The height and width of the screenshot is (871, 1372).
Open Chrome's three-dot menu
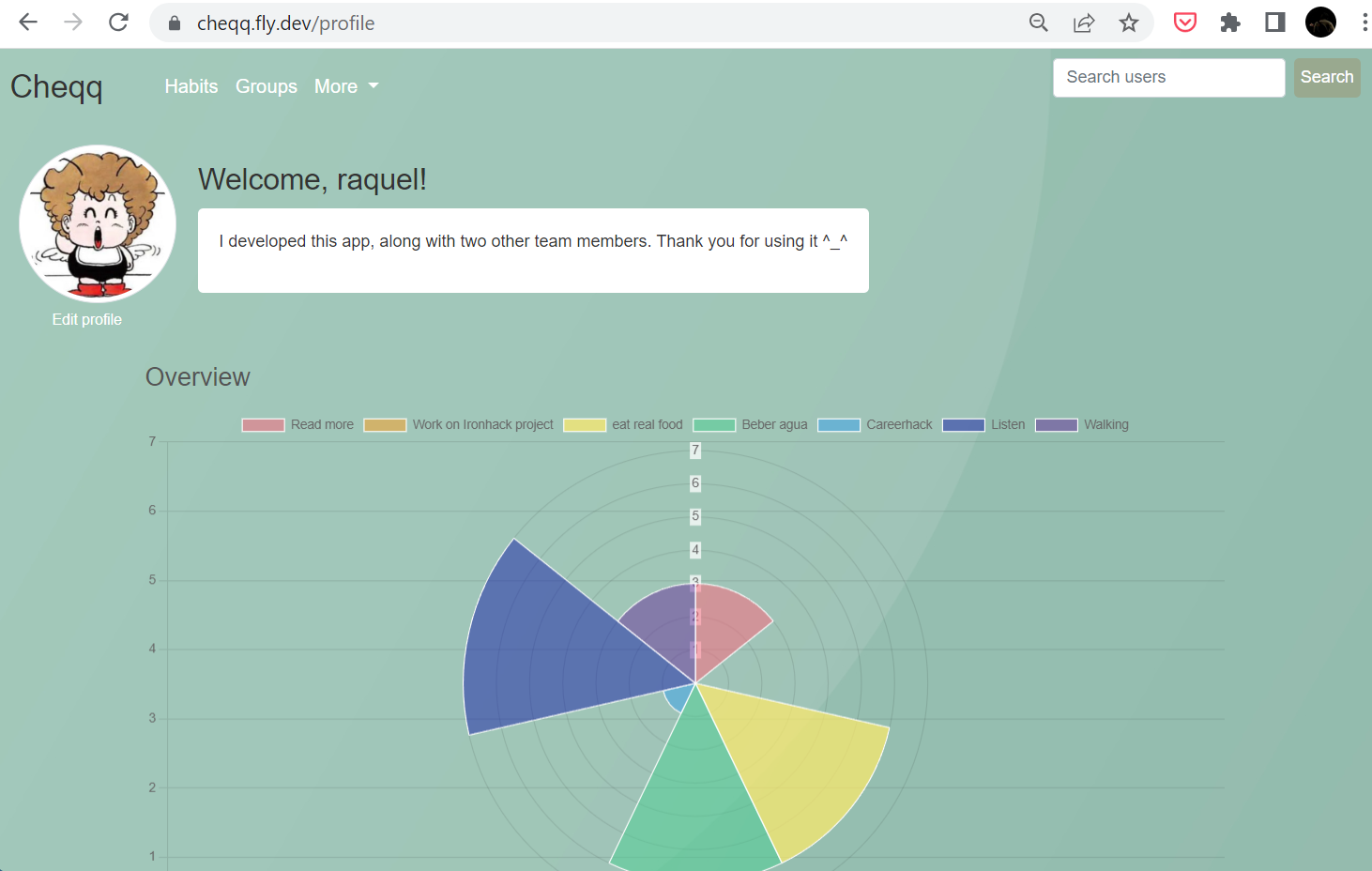[x=1364, y=22]
